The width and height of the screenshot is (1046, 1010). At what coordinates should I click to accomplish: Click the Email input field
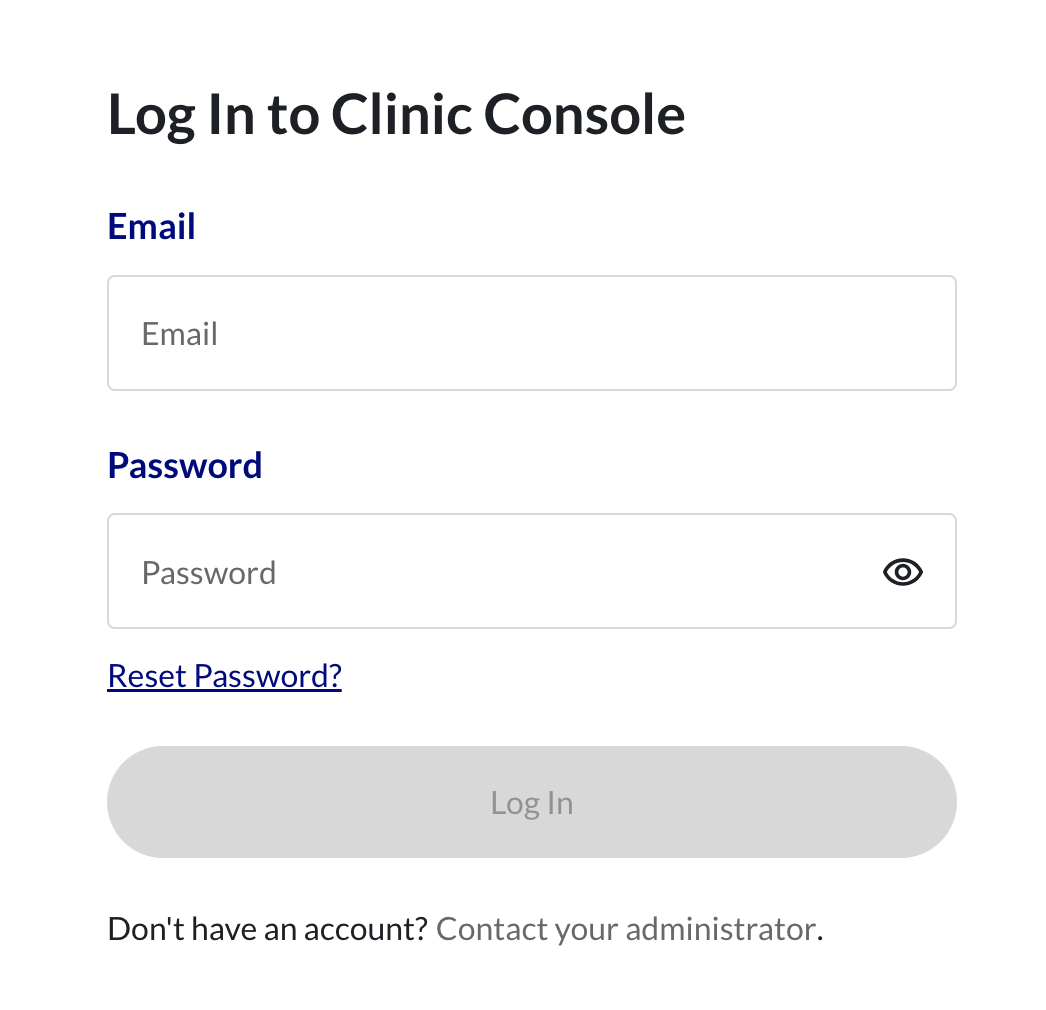click(x=531, y=333)
